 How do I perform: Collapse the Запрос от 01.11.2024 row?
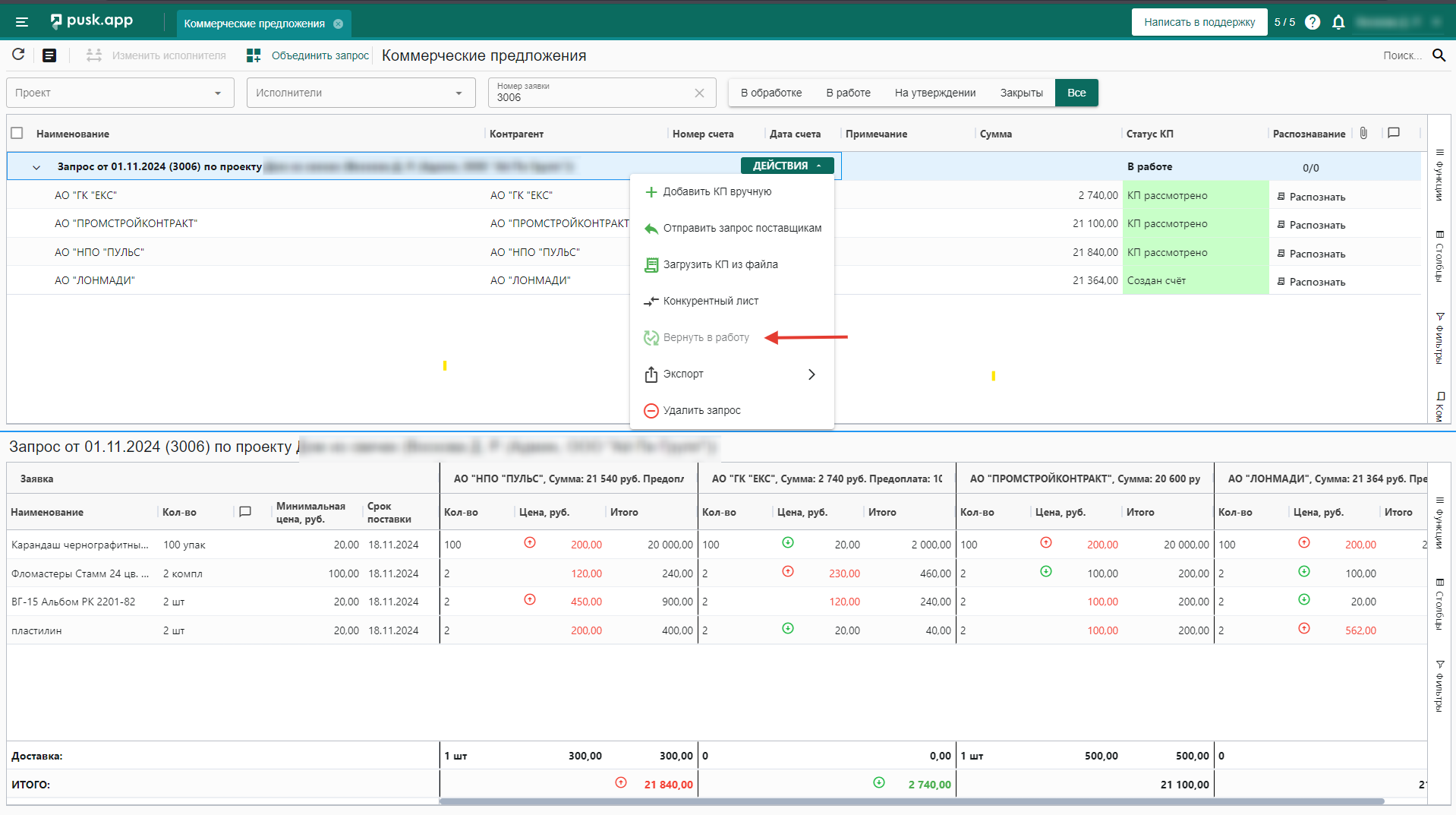click(x=36, y=167)
